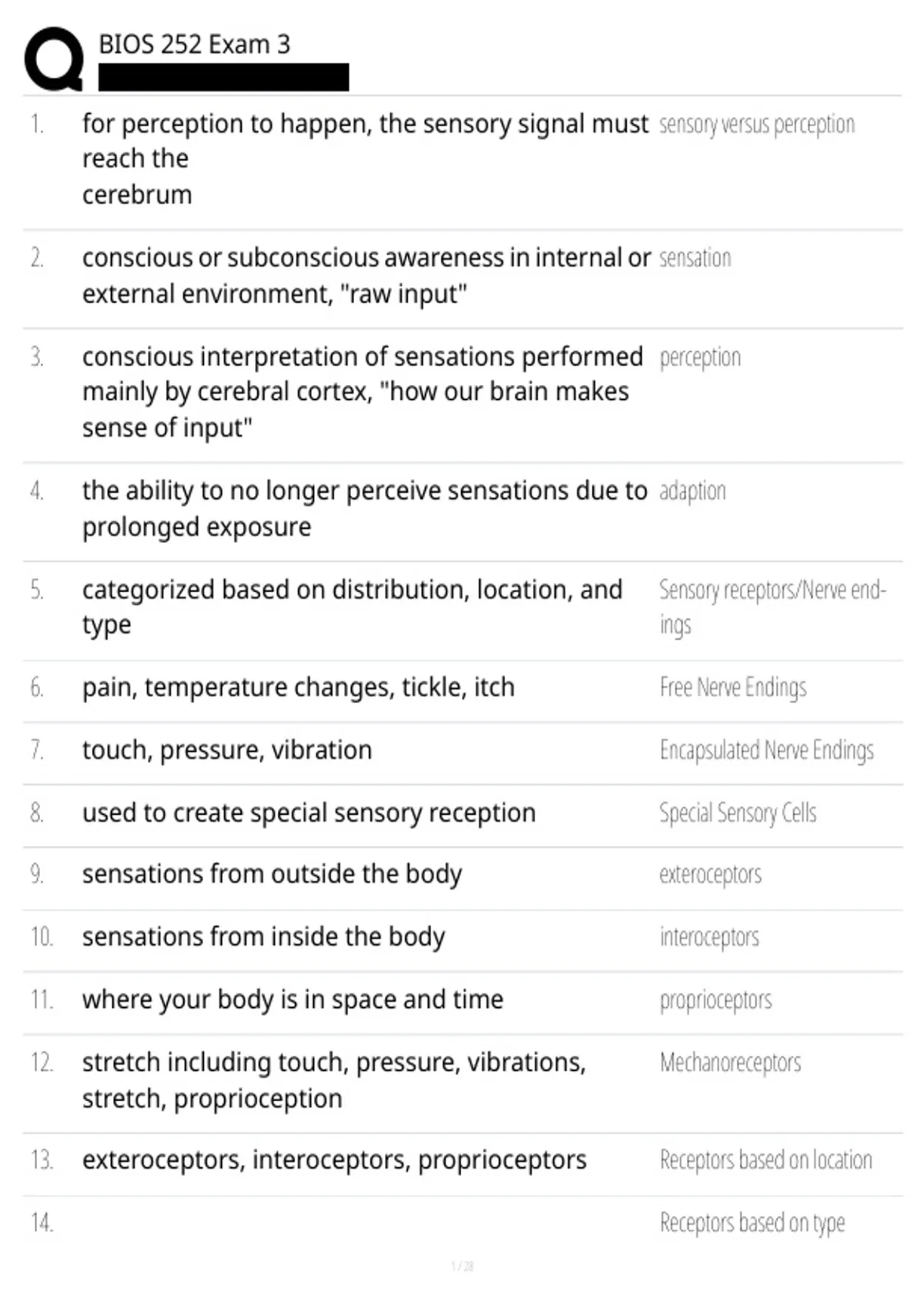The height and width of the screenshot is (1309, 924).
Task: Click the page number at the bottom
Action: 462,1266
